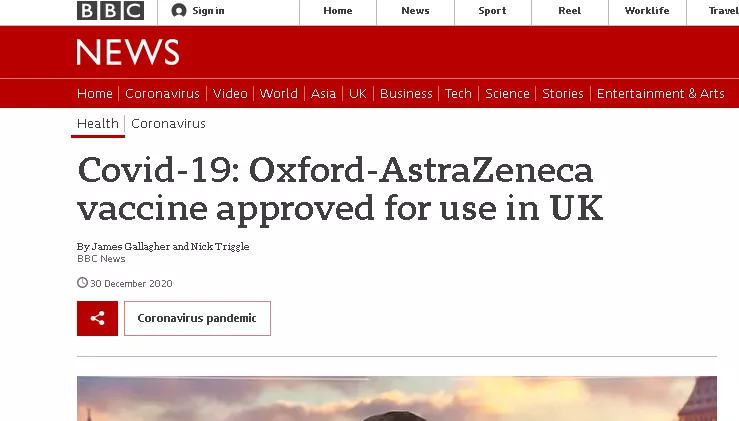The width and height of the screenshot is (739, 421).
Task: Click the Sign in account icon
Action: point(179,11)
